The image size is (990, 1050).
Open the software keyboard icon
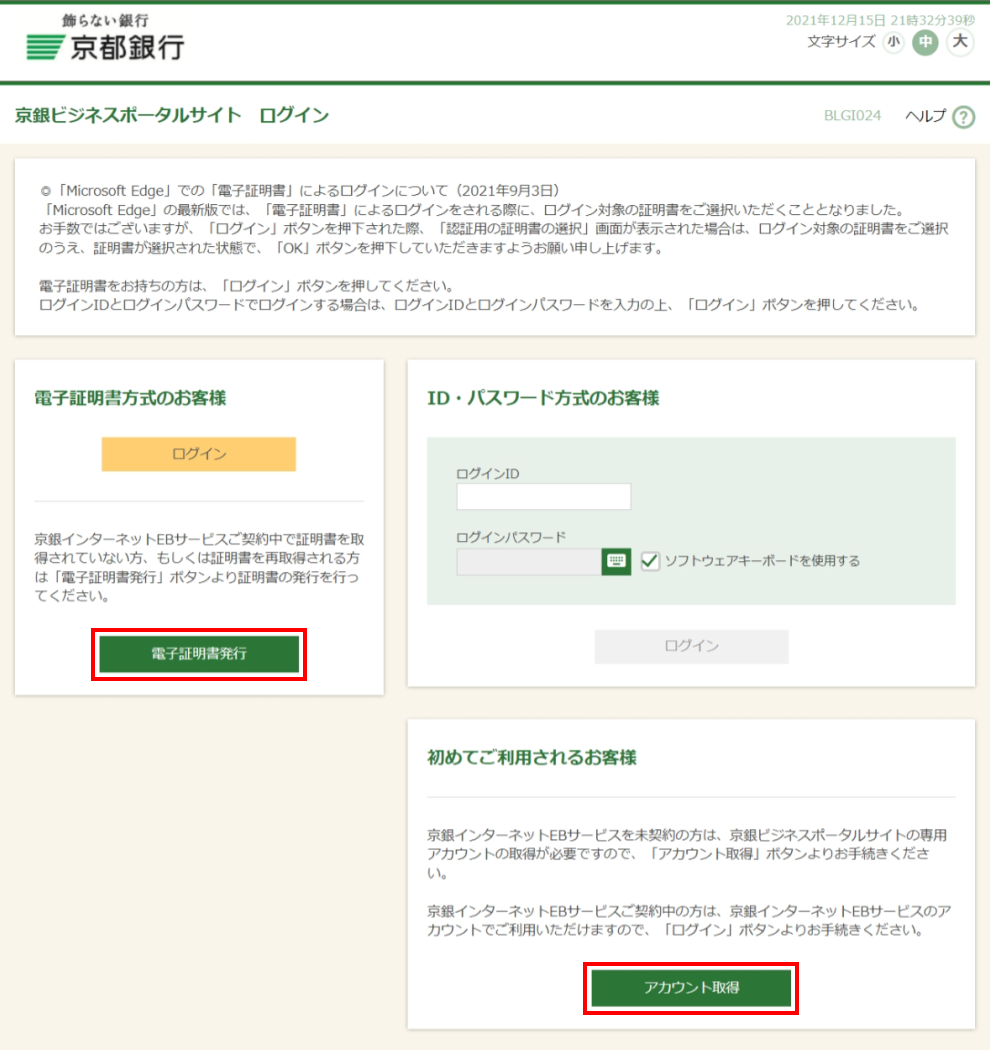[x=616, y=561]
